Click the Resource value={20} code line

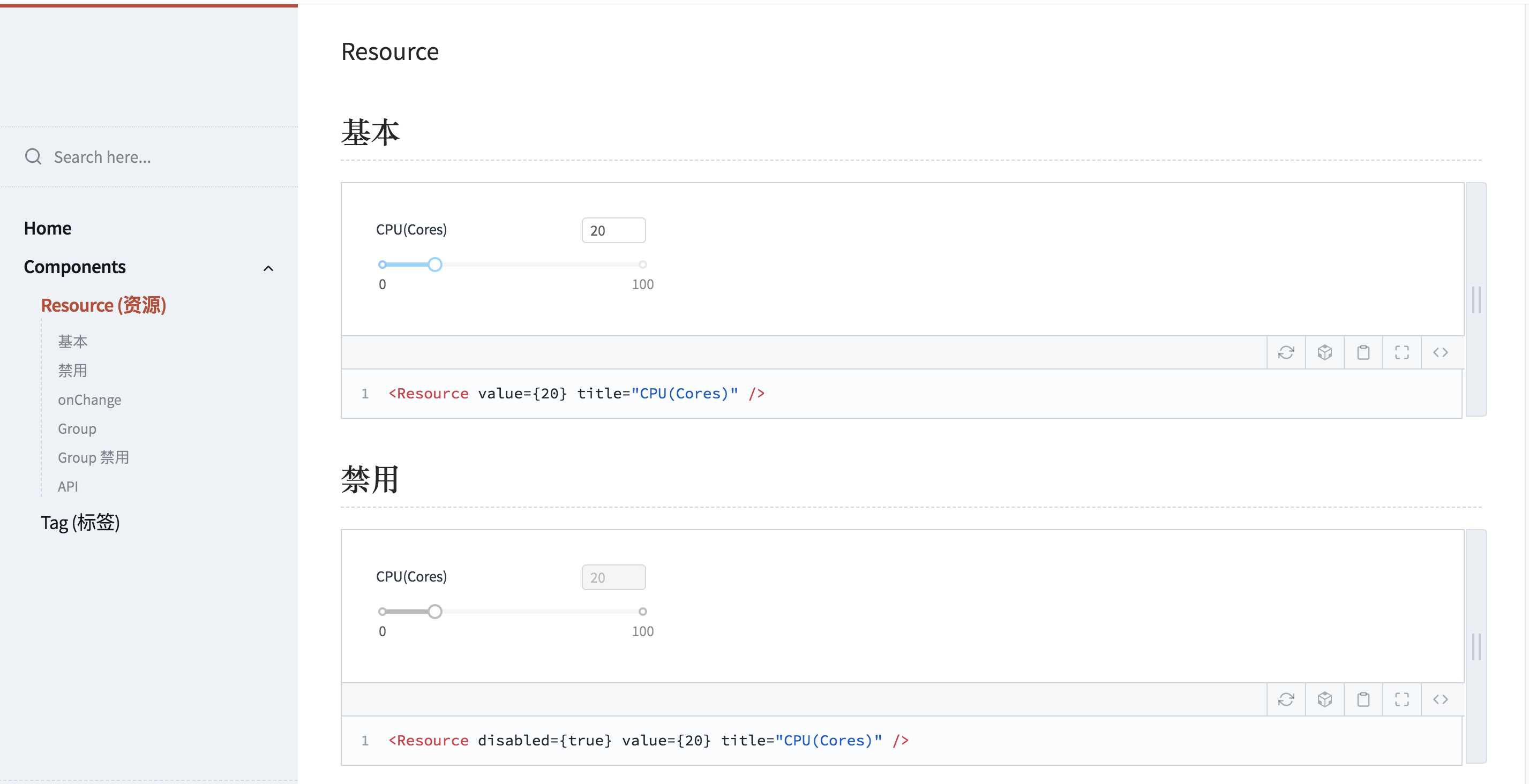(576, 394)
